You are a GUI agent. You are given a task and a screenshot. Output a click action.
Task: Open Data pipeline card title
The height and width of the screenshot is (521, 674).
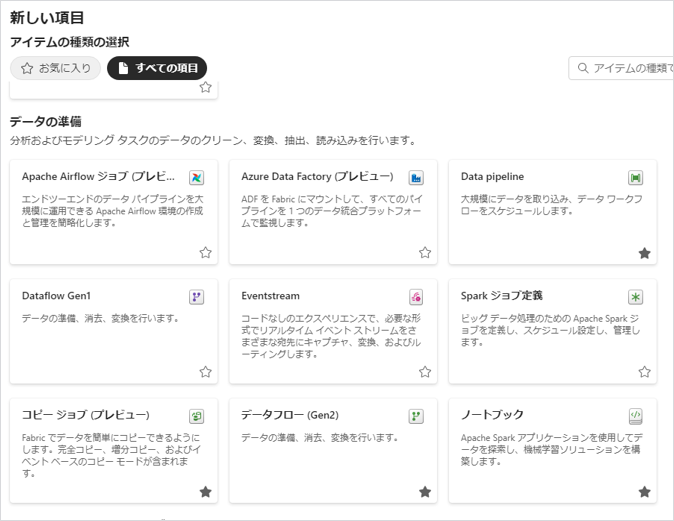point(492,177)
